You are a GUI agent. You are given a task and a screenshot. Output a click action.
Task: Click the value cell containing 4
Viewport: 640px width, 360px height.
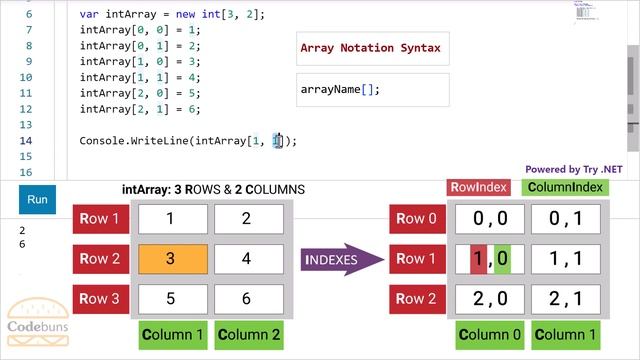pos(249,259)
